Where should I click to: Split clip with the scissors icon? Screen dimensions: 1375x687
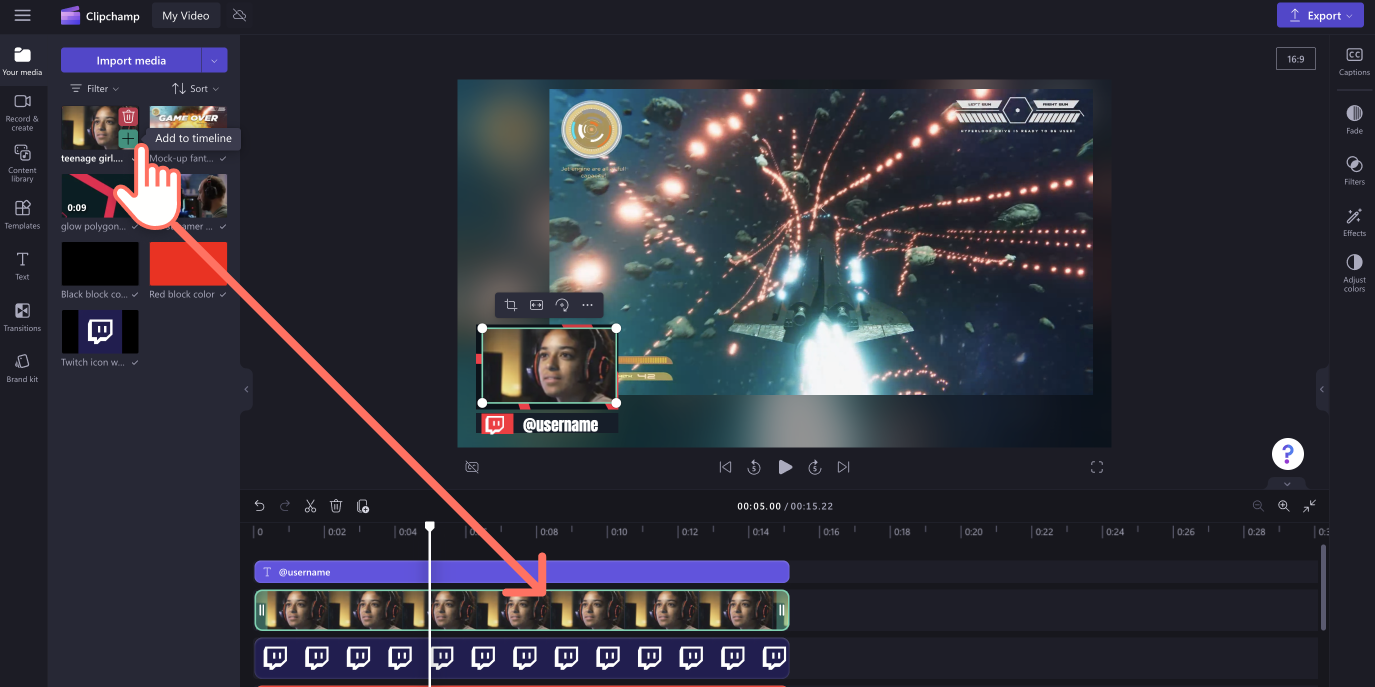310,506
